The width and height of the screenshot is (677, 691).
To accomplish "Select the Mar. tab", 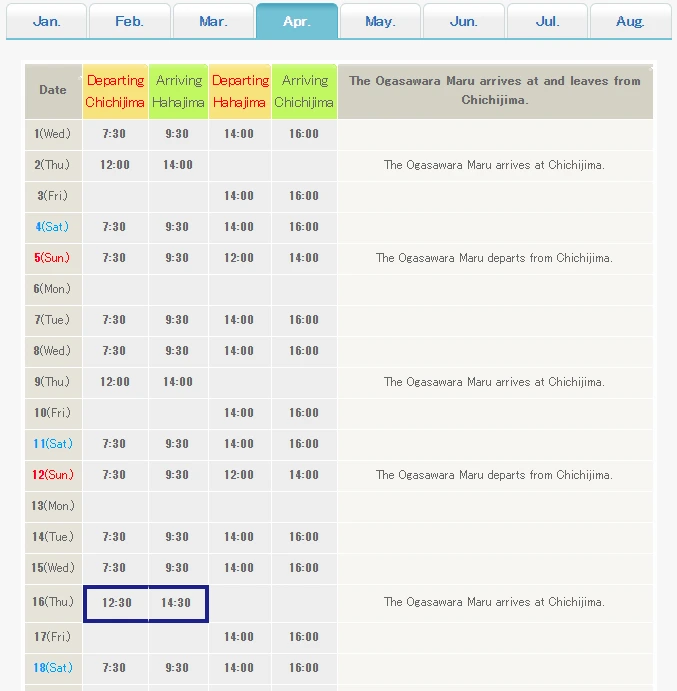I will (x=213, y=21).
